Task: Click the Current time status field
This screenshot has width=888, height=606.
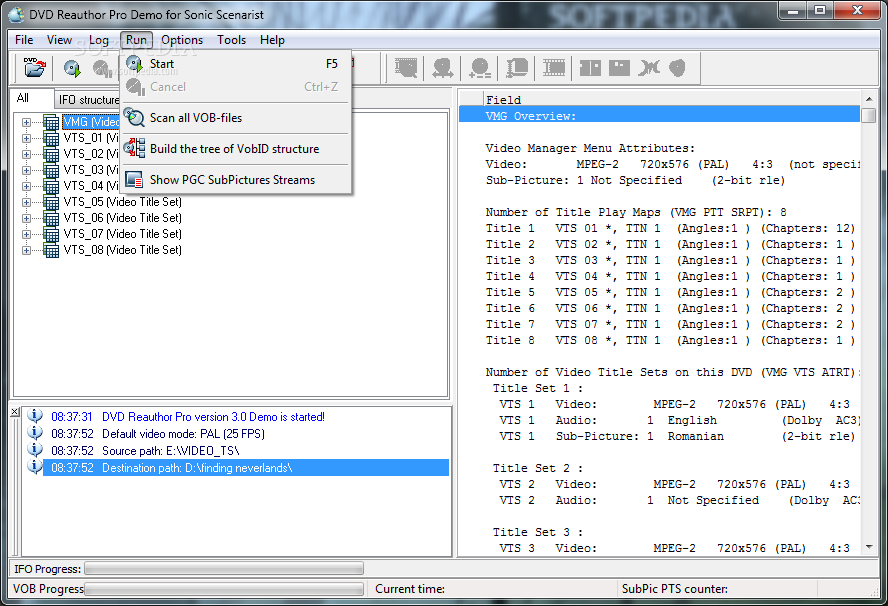Action: [x=493, y=589]
